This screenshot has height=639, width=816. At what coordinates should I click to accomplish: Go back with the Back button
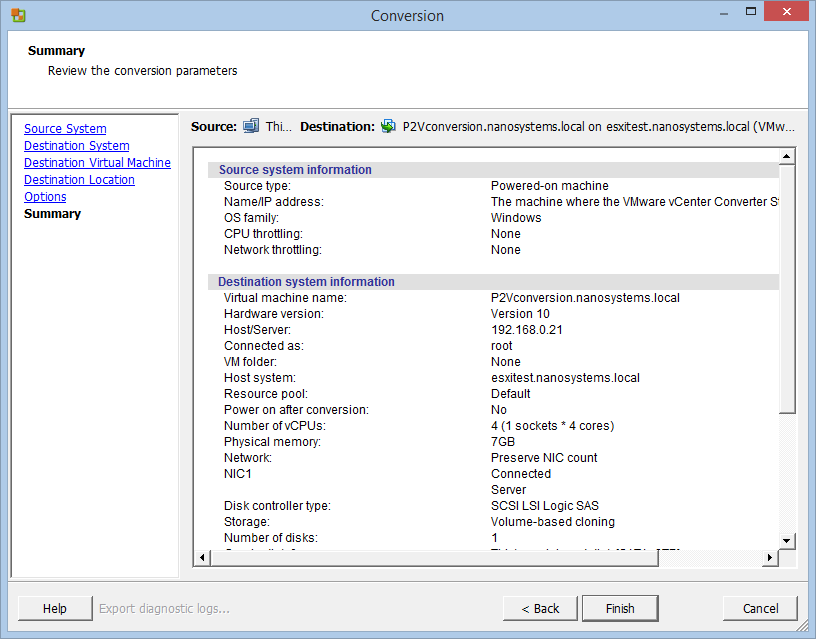tap(540, 608)
